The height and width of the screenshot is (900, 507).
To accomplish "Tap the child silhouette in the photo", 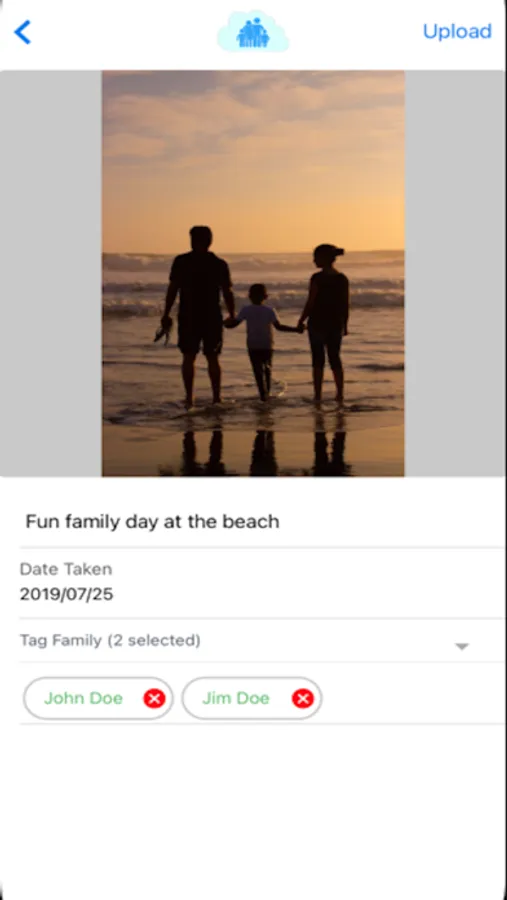I will pos(261,342).
